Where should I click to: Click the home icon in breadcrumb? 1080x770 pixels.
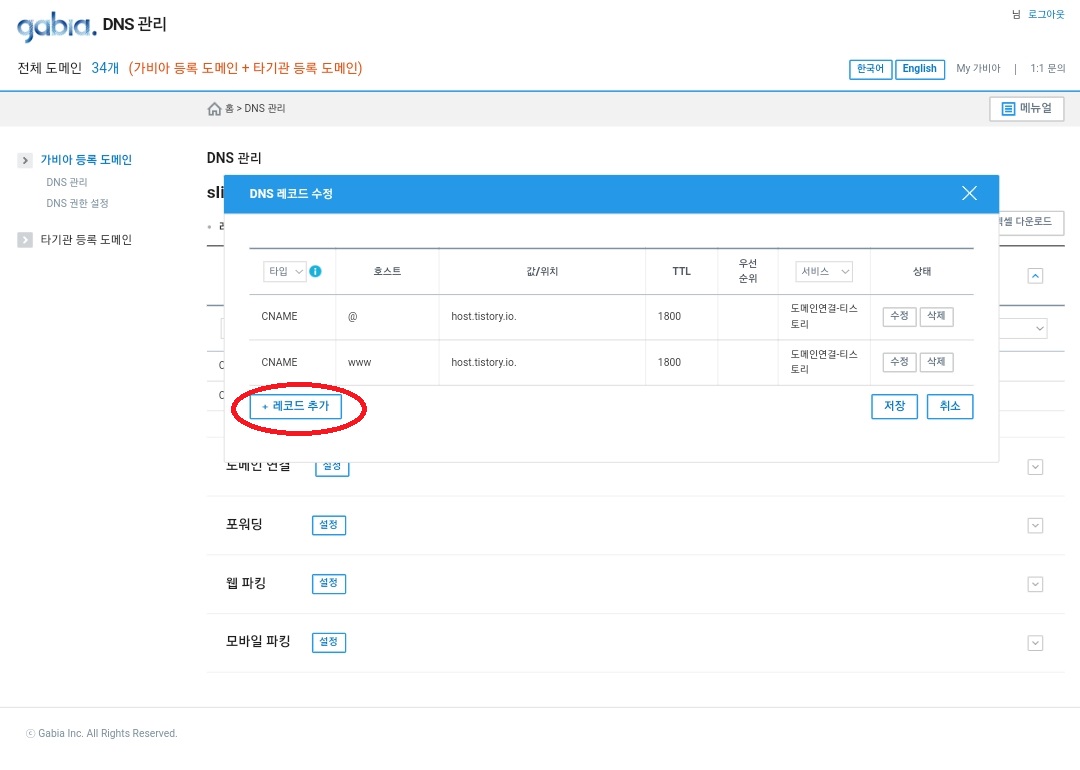tap(214, 109)
